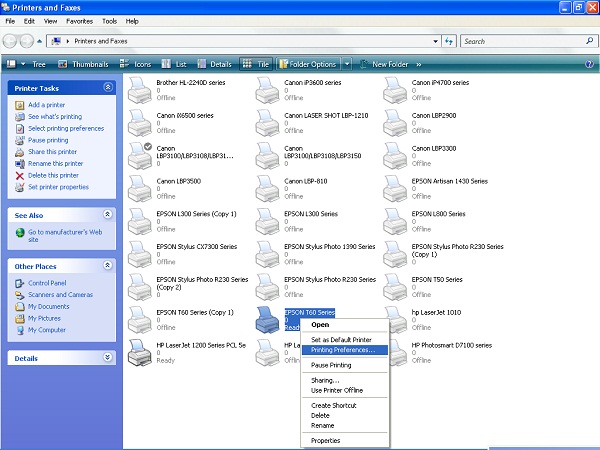Click the Printers and Faxes address bar

point(243,41)
